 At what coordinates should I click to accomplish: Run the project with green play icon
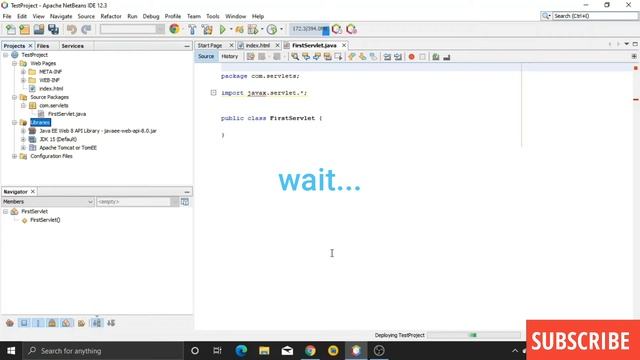[222, 29]
